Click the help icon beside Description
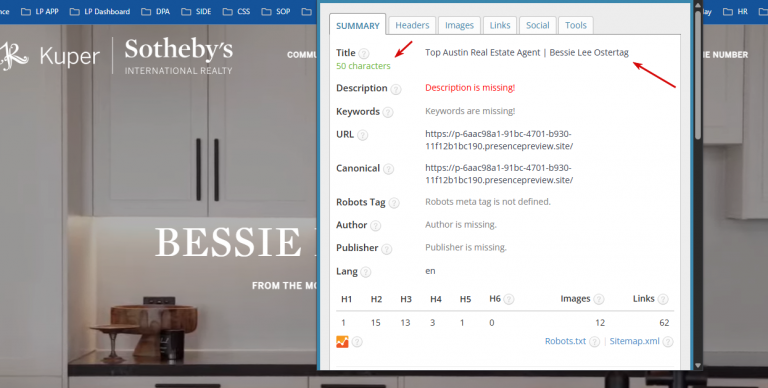768x388 pixels. click(x=396, y=89)
